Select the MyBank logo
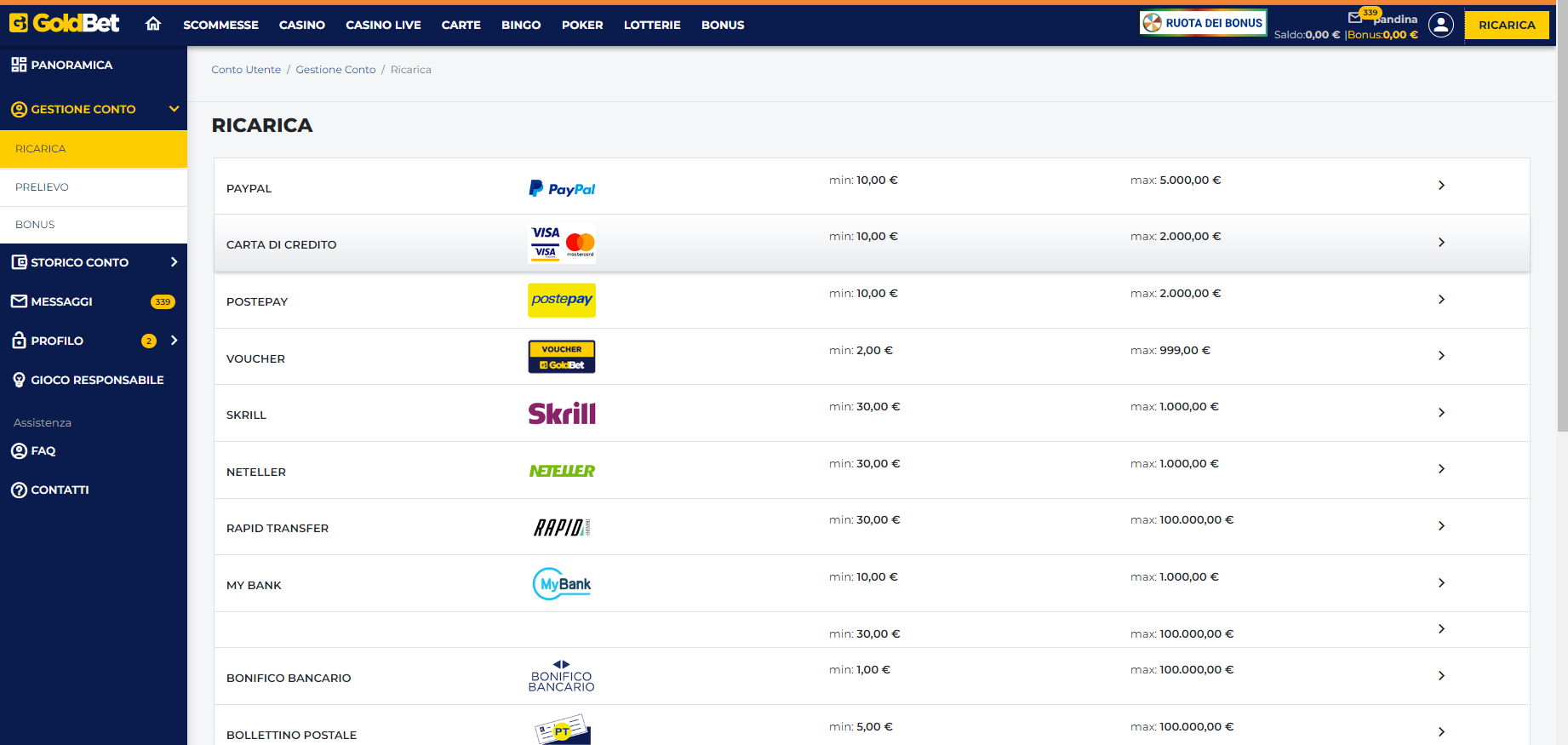The height and width of the screenshot is (745, 1568). (562, 584)
